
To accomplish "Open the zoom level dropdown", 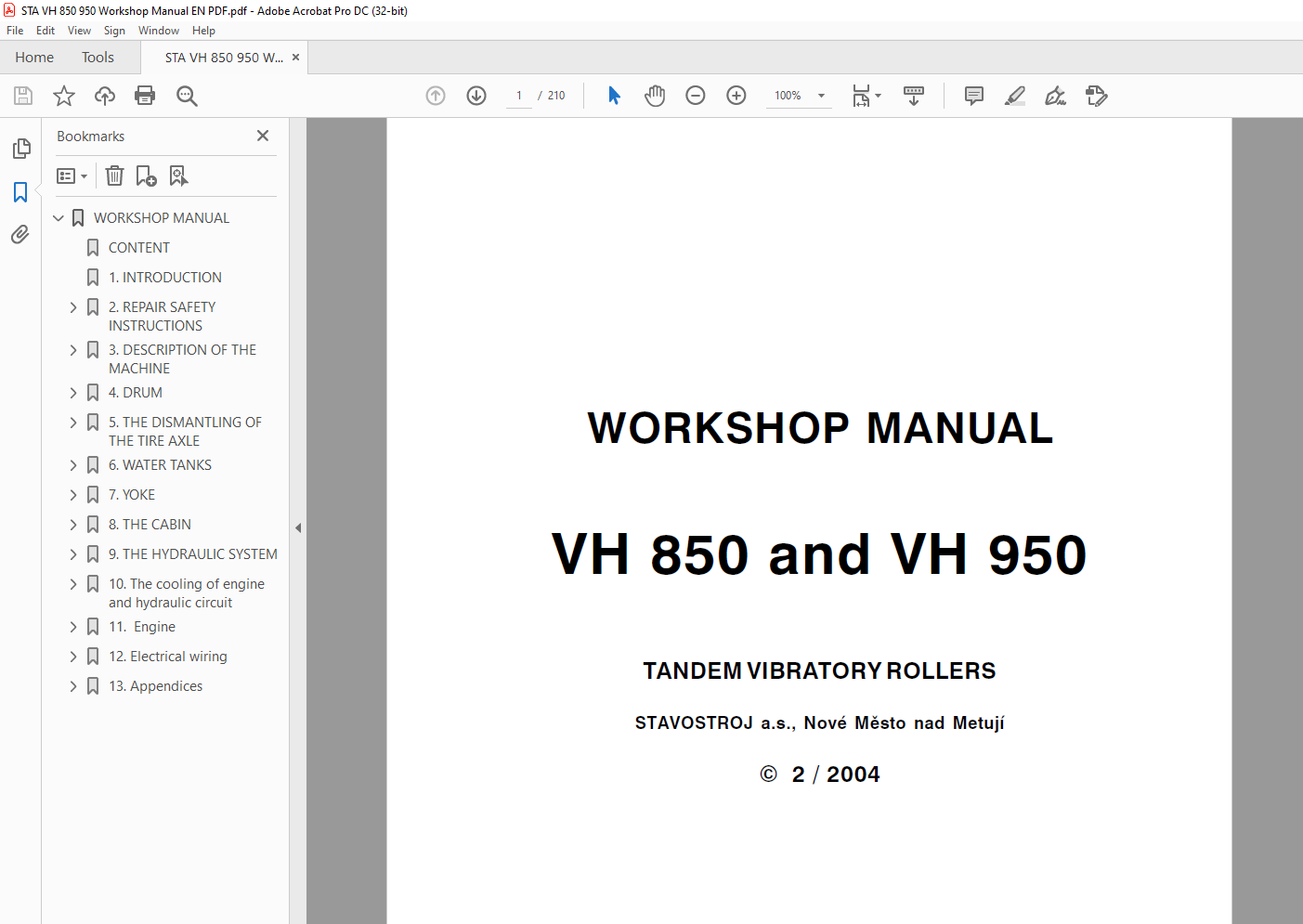I will (x=821, y=96).
